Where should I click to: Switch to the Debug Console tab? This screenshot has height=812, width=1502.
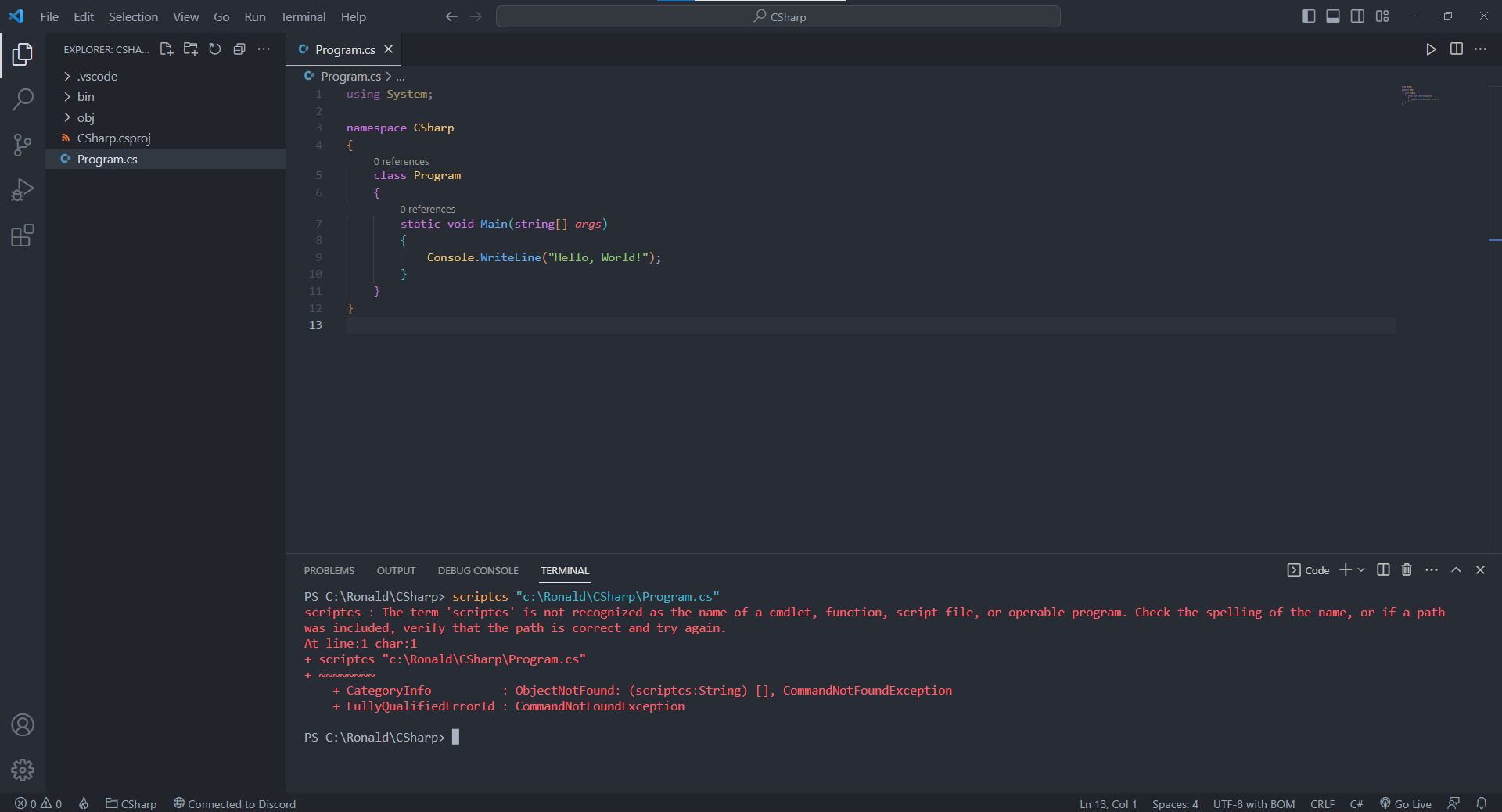(478, 570)
